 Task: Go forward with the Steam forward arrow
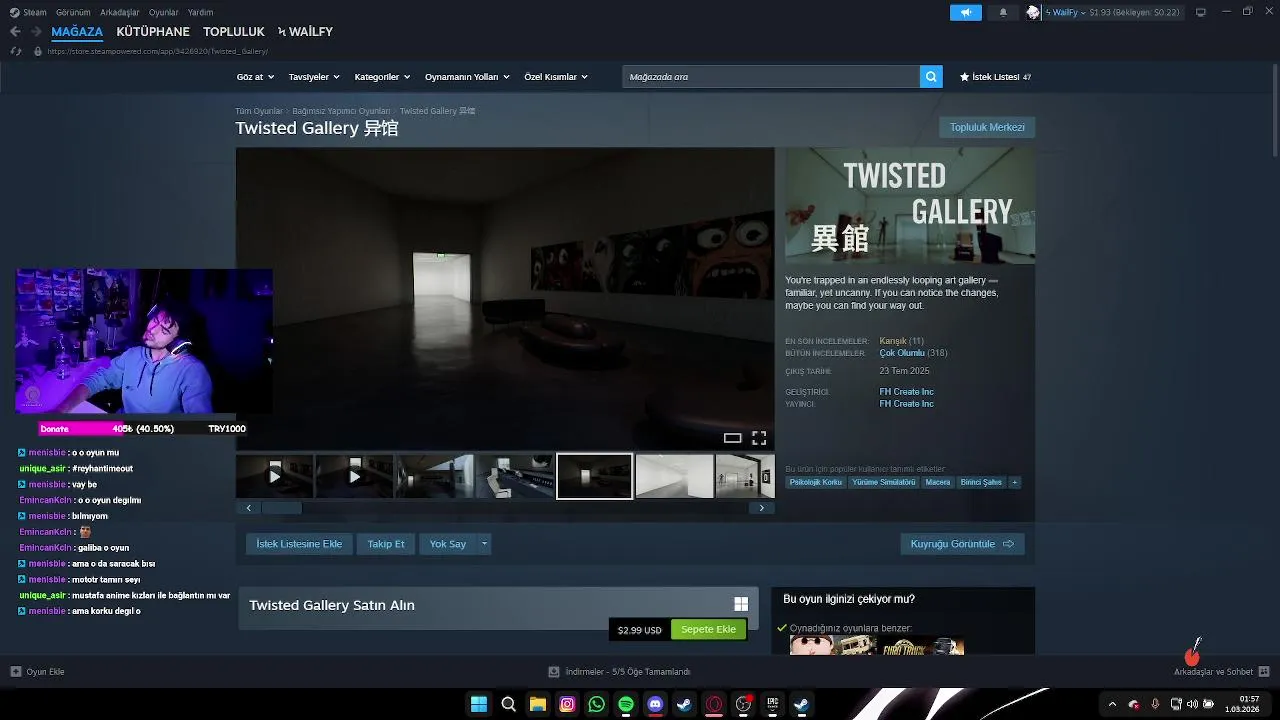click(x=36, y=32)
